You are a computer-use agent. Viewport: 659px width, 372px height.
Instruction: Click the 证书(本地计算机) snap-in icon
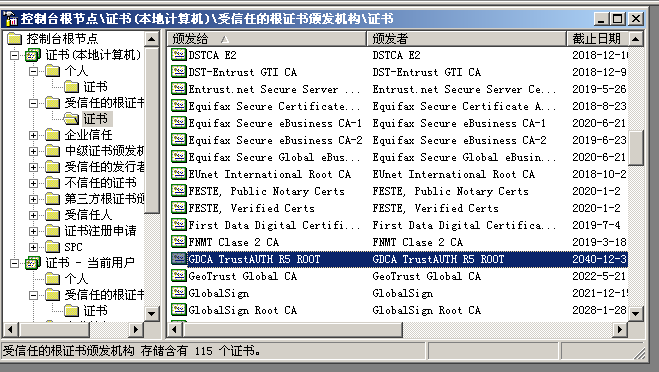click(x=33, y=55)
